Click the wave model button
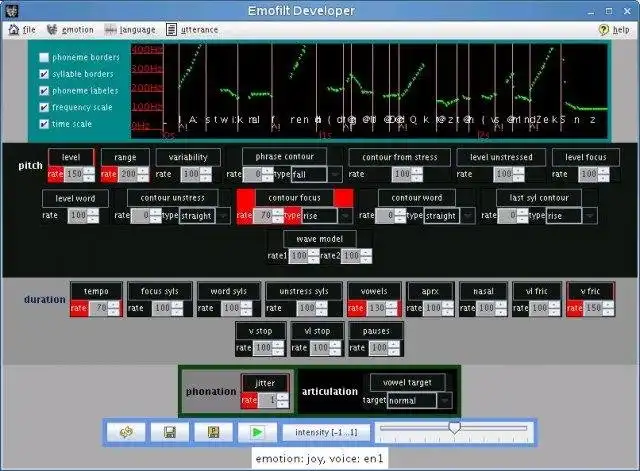This screenshot has width=640, height=471. (320, 239)
